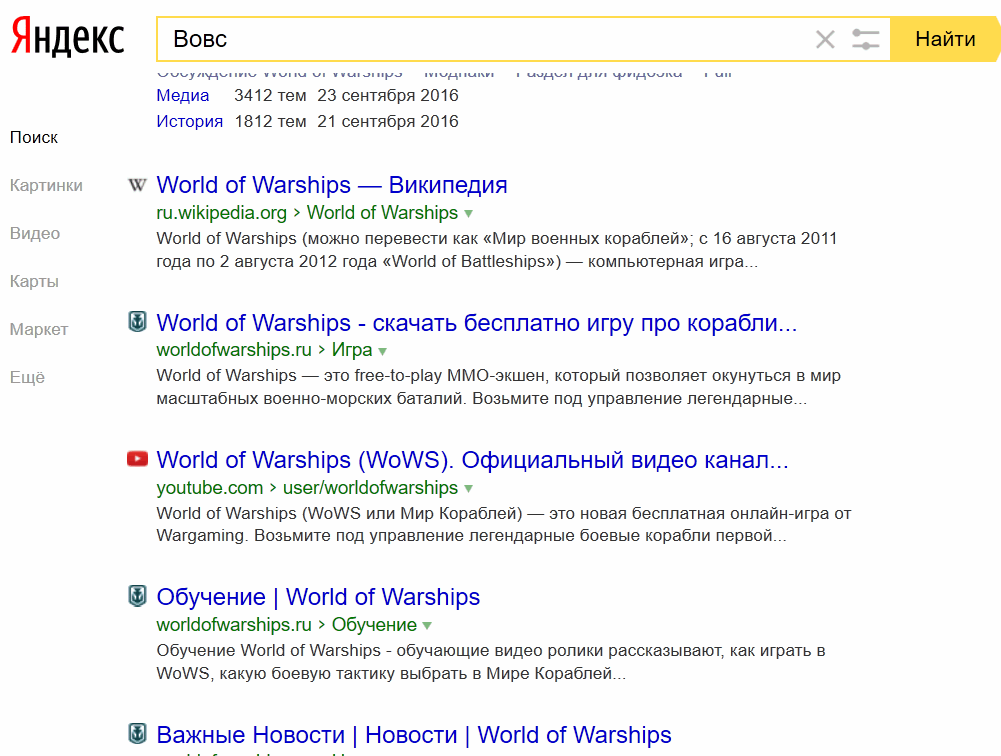Click the anchor favicon beside Важные Новости result
Screen dimensions: 1001x756
click(x=137, y=734)
